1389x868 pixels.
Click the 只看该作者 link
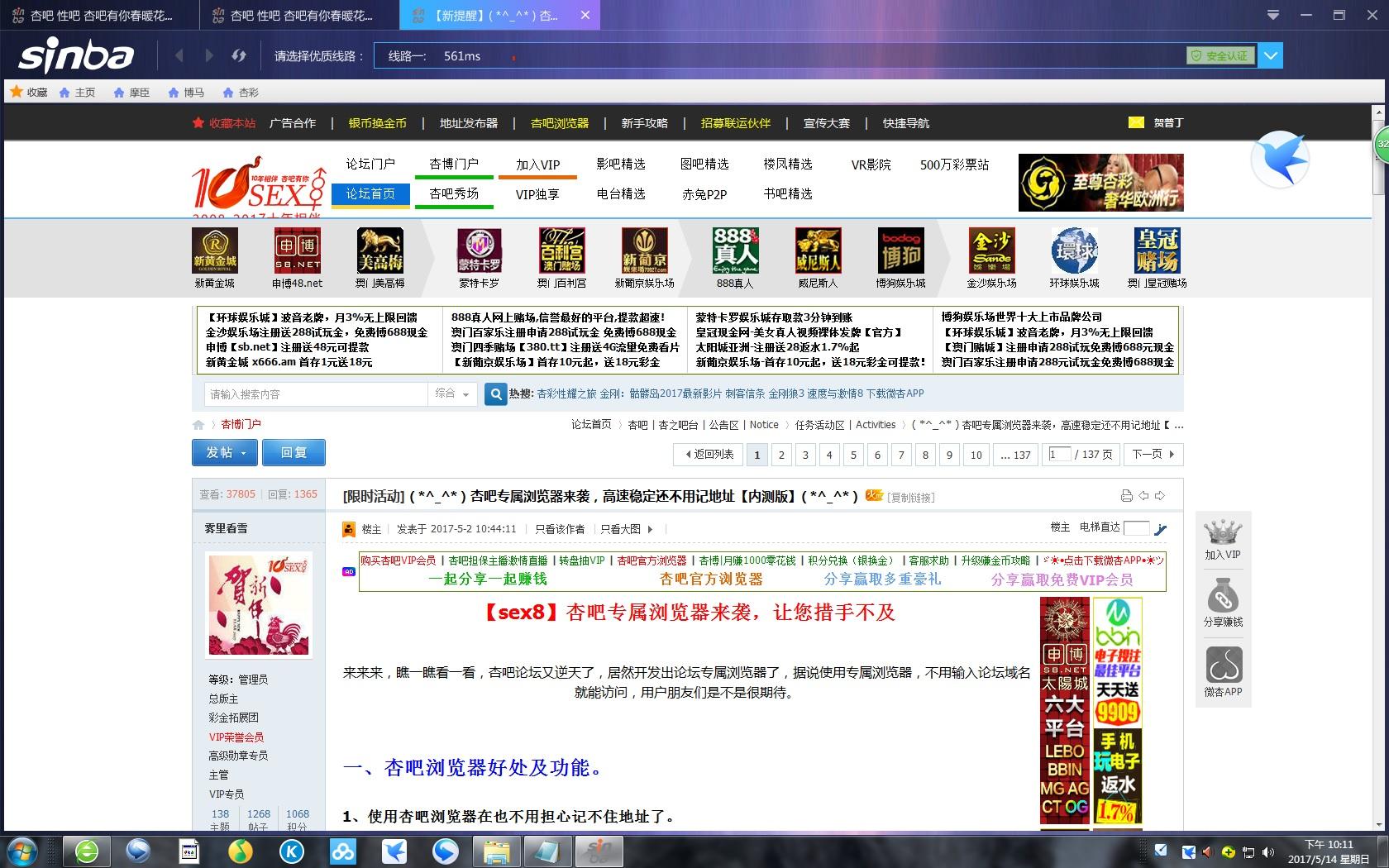[559, 529]
